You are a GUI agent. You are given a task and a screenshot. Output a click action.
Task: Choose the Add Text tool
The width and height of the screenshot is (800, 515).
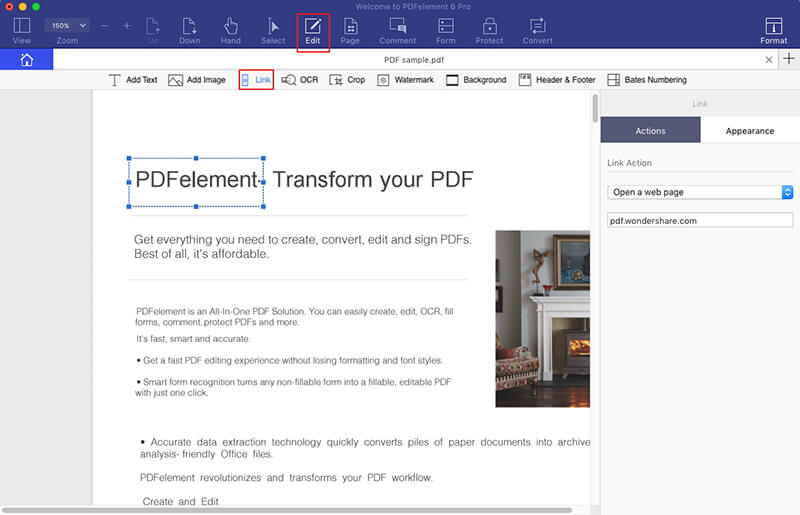[133, 80]
